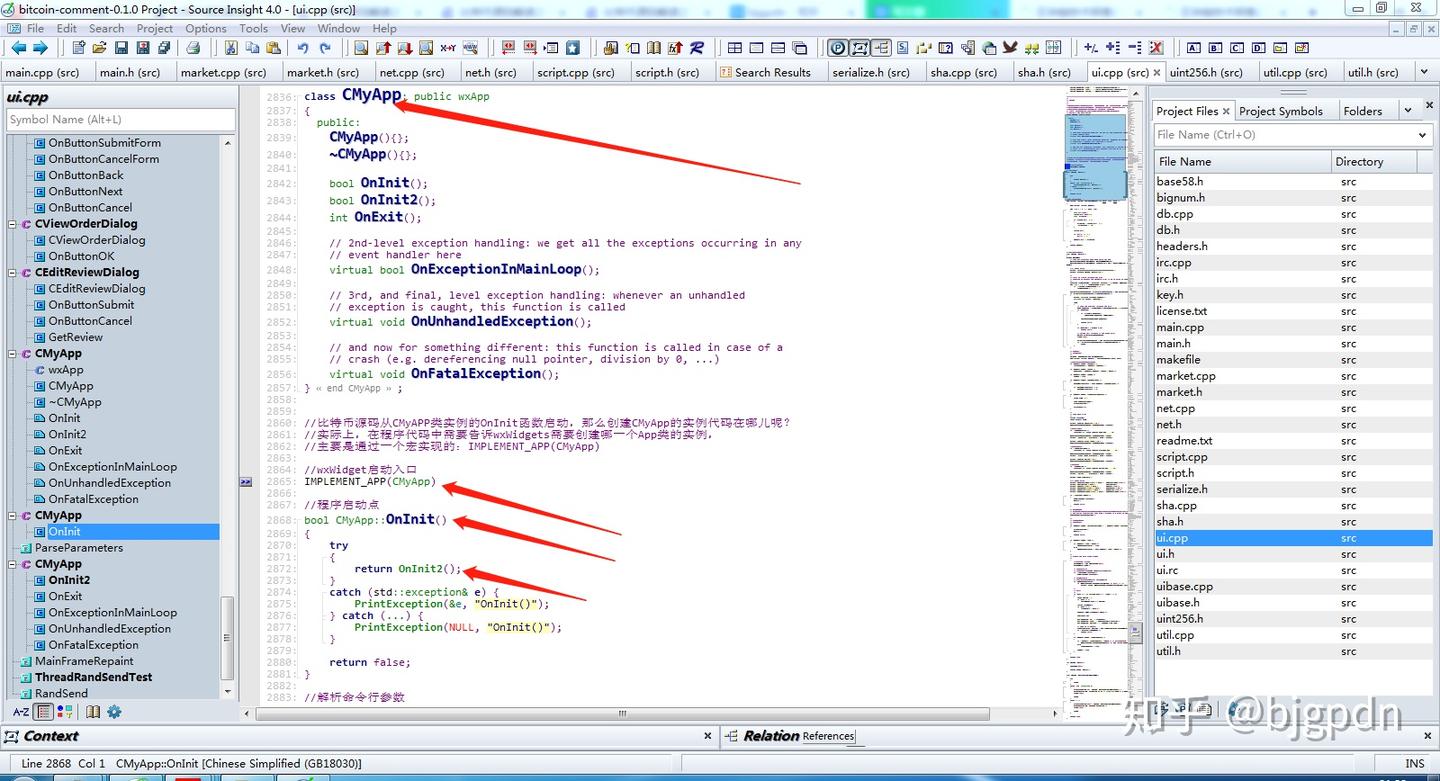Click the X-Y replace toolbar icon

pos(448,48)
